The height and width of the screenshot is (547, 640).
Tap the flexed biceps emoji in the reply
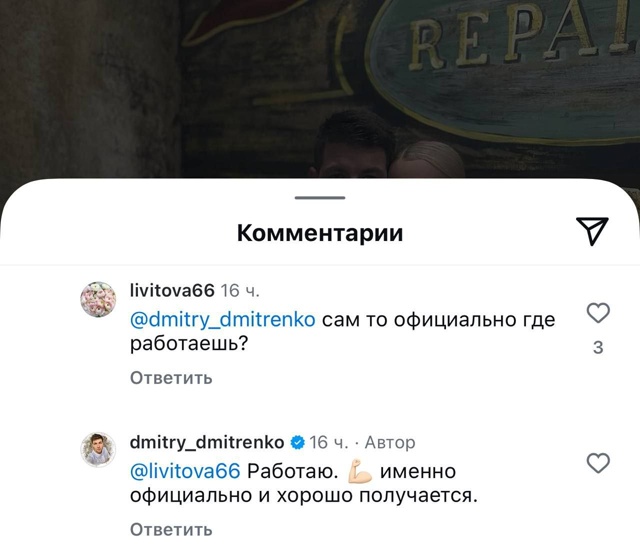[360, 471]
